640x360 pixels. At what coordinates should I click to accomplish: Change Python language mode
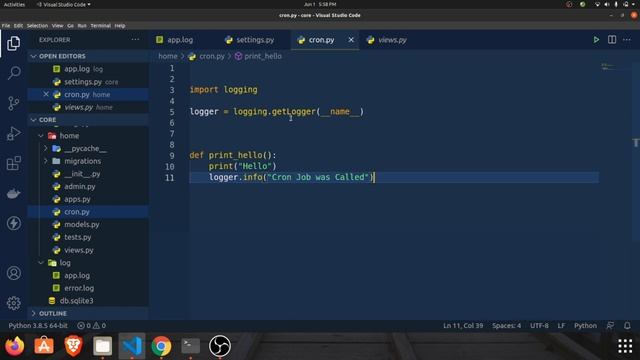coord(585,325)
